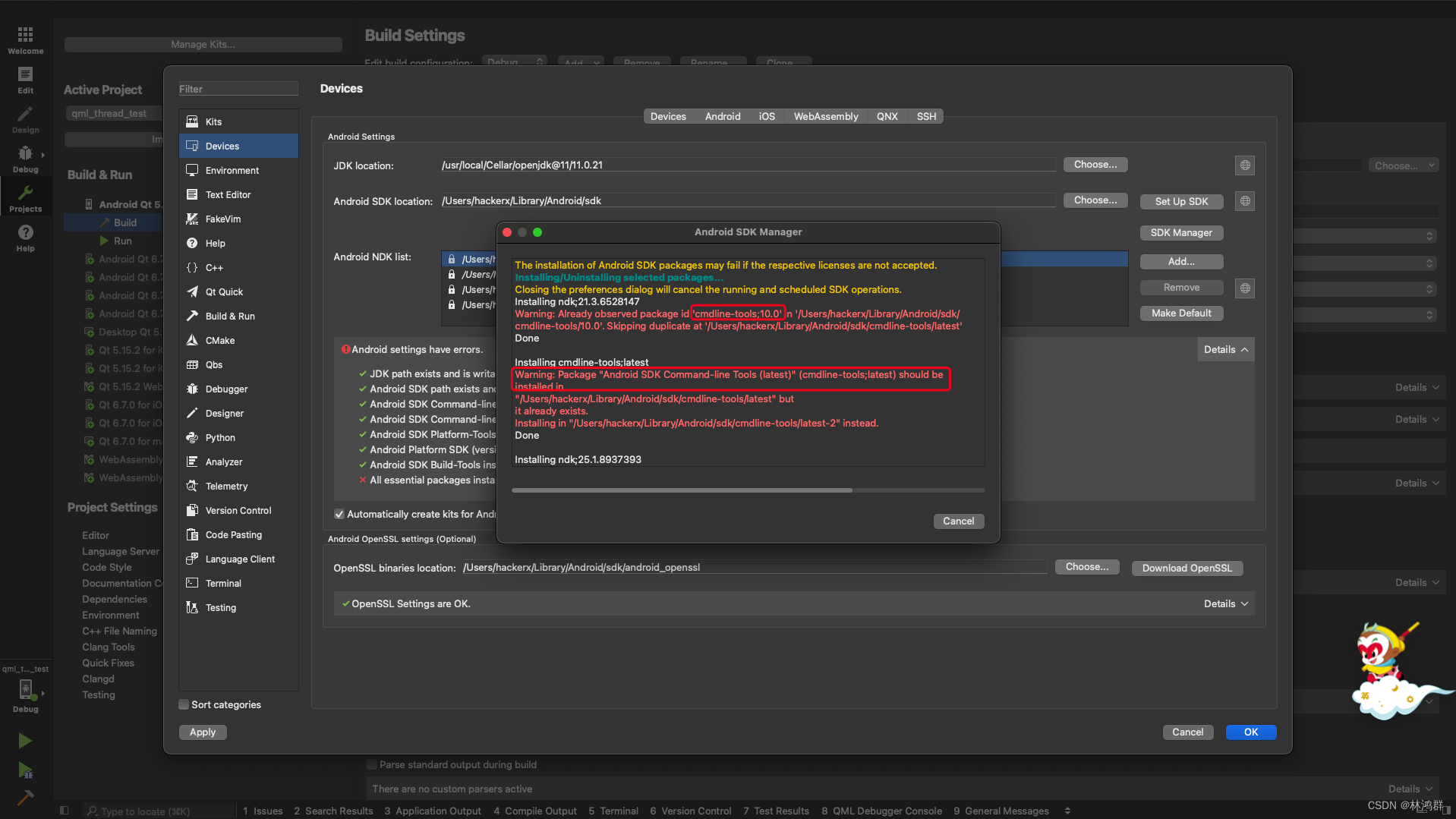This screenshot has width=1456, height=819.
Task: Switch to the SSH tab
Action: (x=926, y=116)
